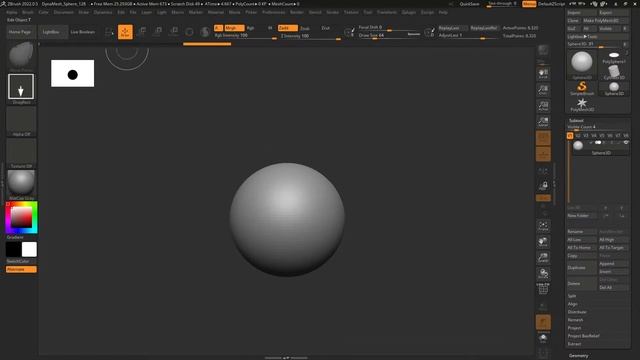This screenshot has height=360, width=640.
Task: Click the Import tool button
Action: pyautogui.click(x=582, y=13)
